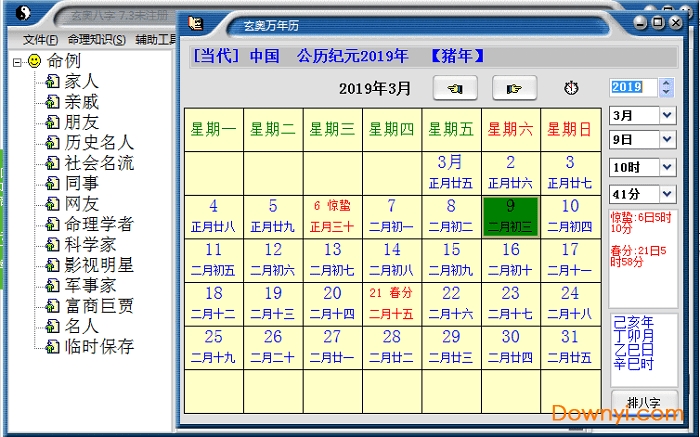Select March 1 labeled 3月 正月廿五

[x=451, y=173]
